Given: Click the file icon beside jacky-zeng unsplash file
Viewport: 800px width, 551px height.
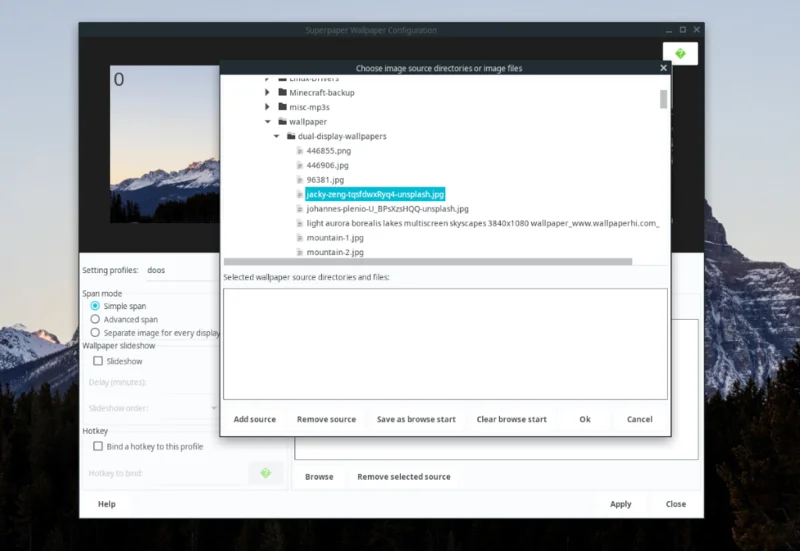Looking at the screenshot, I should [x=300, y=194].
